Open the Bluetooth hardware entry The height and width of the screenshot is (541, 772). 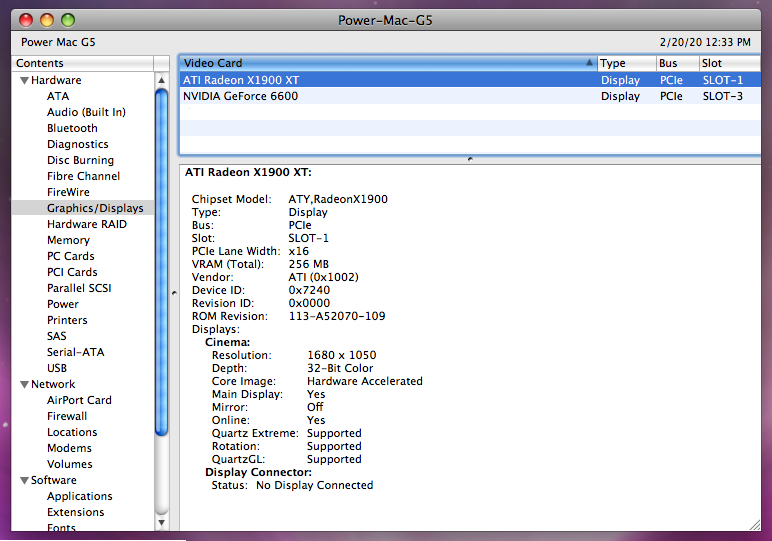coord(72,128)
